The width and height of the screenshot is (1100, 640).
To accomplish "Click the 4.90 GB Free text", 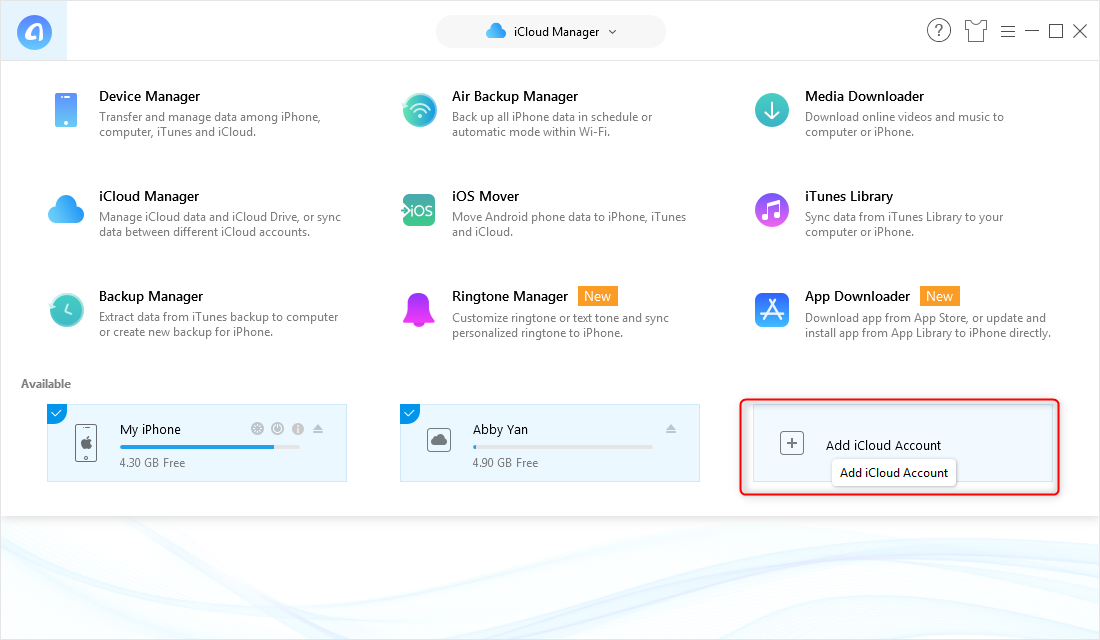I will pos(505,463).
